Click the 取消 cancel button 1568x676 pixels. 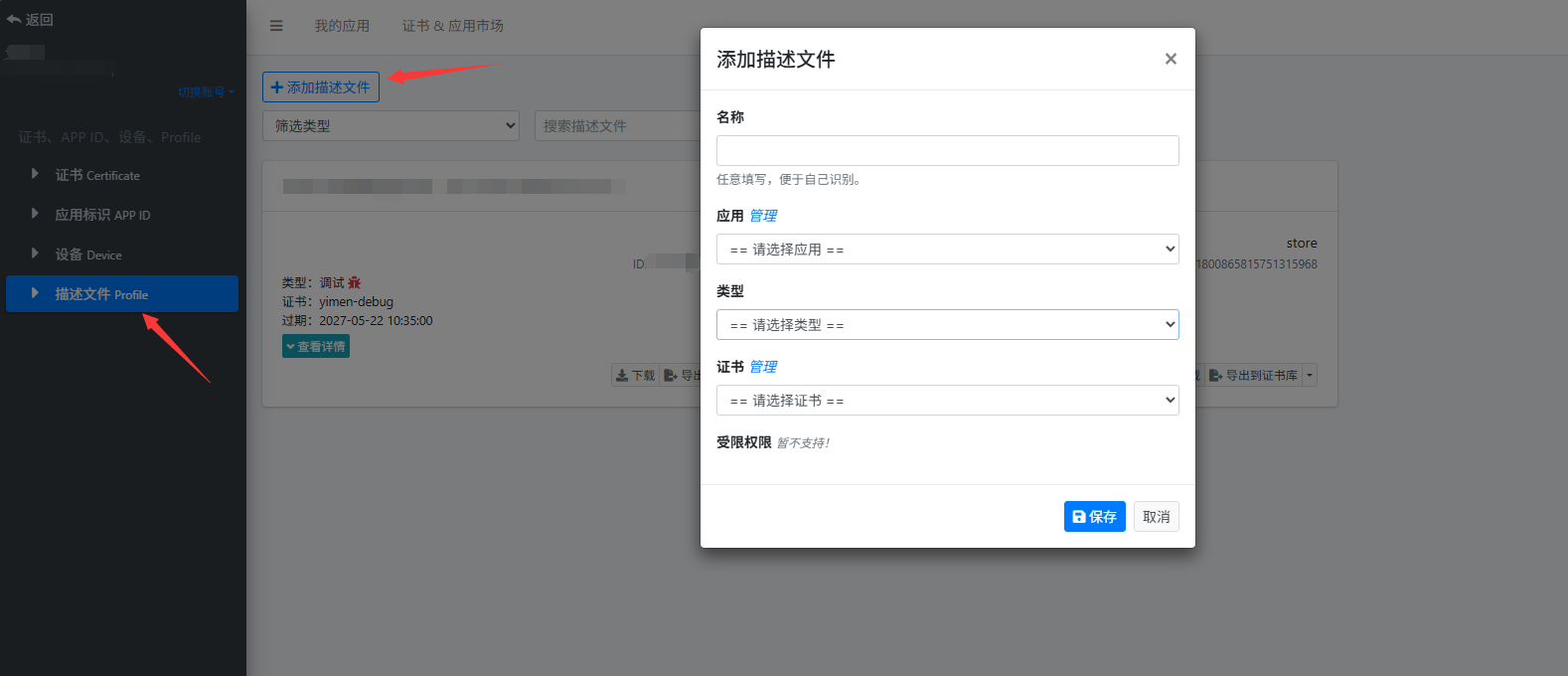(x=1156, y=516)
